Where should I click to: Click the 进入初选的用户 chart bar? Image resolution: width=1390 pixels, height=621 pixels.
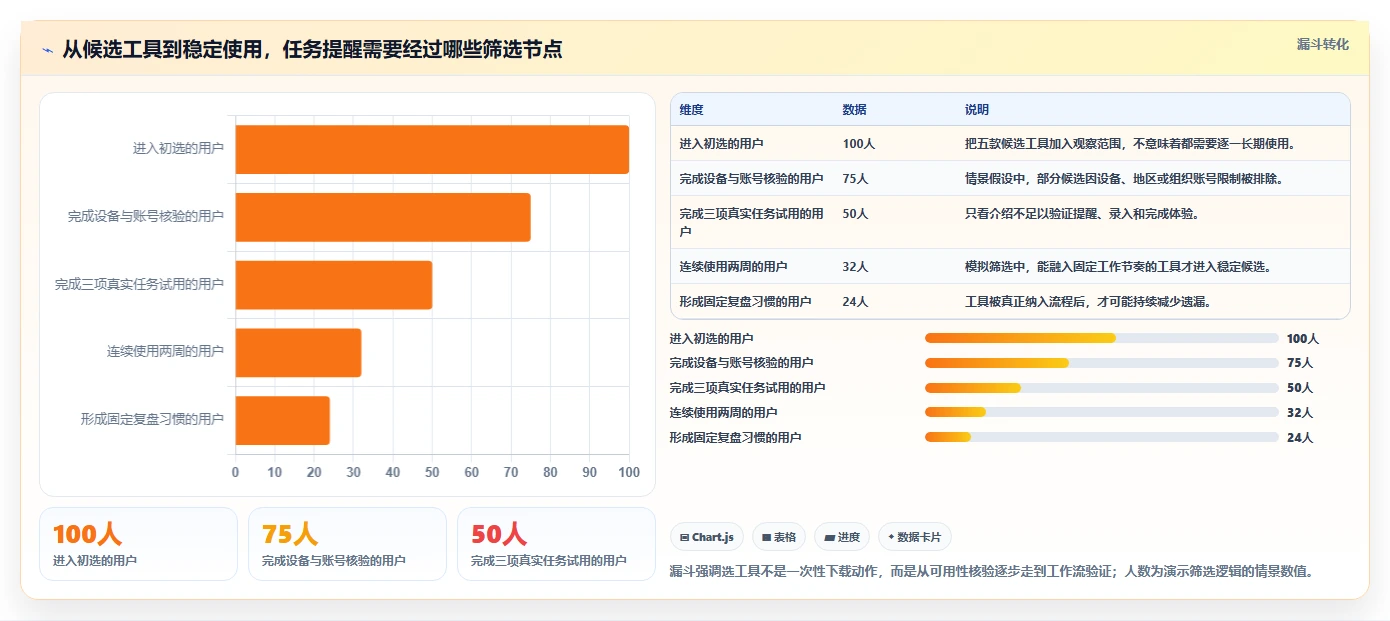[432, 149]
